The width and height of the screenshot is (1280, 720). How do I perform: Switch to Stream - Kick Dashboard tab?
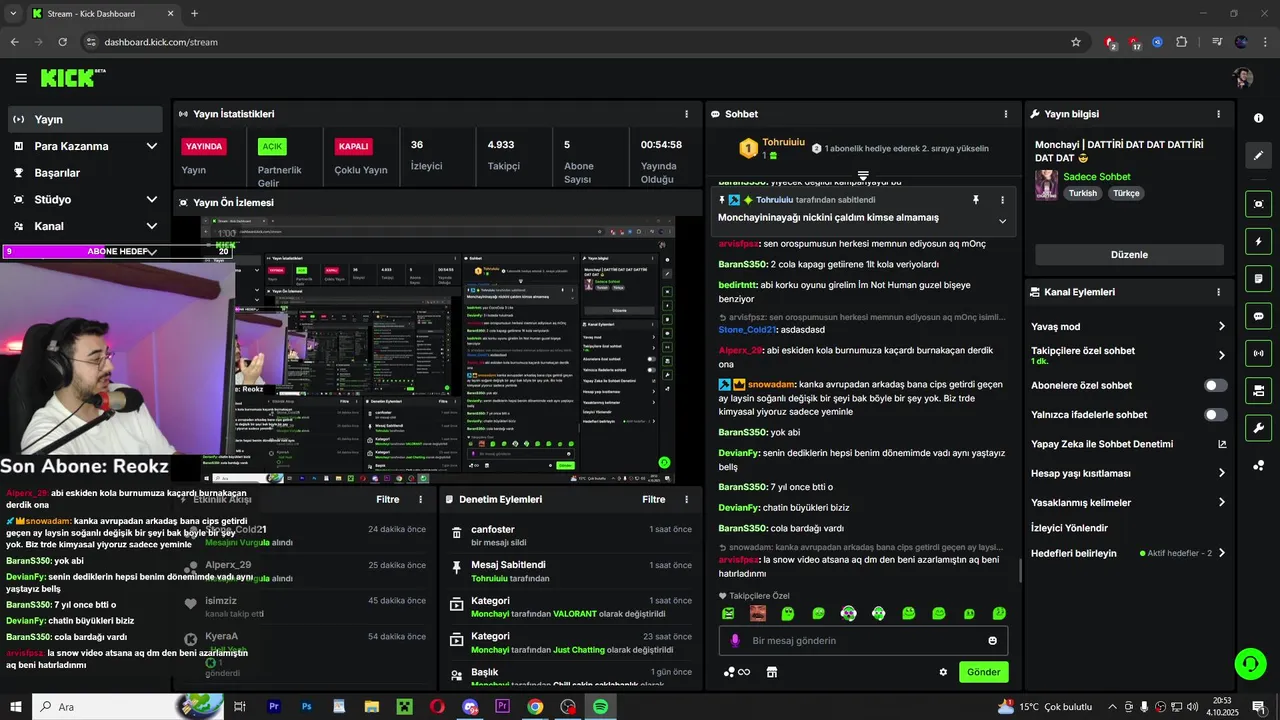tap(103, 14)
